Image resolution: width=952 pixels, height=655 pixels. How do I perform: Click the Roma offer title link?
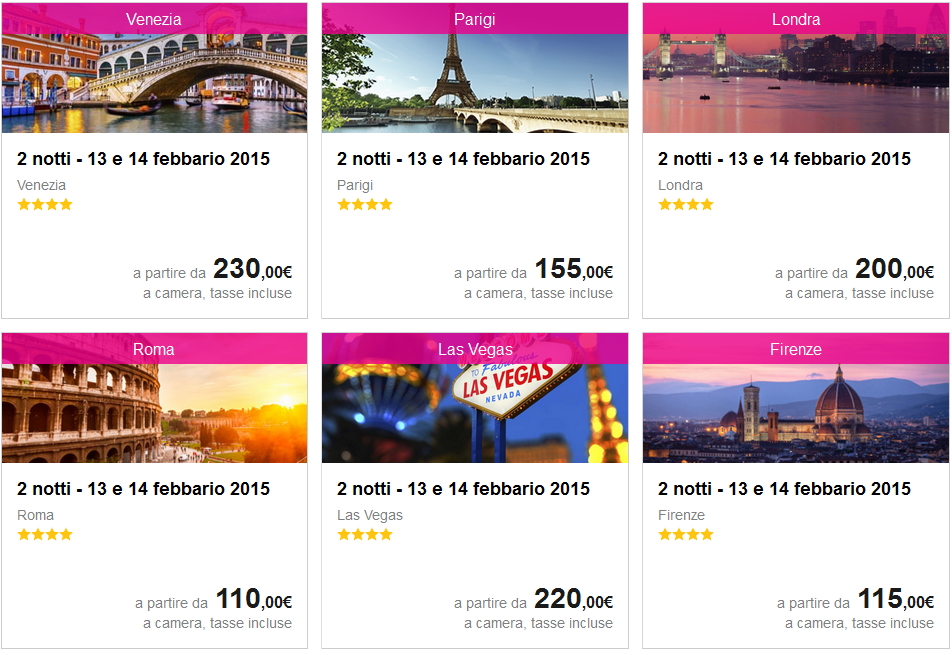pos(144,489)
